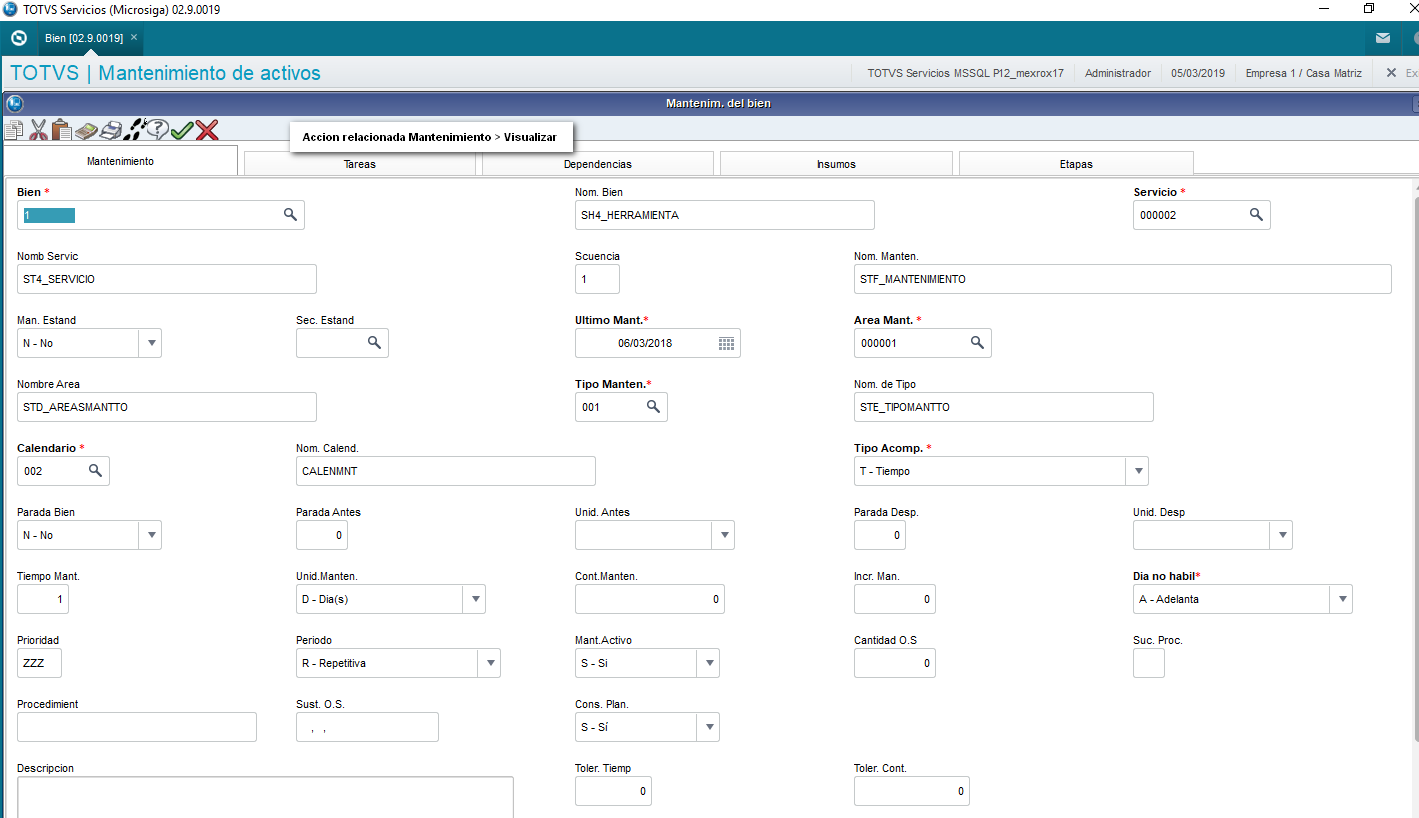
Task: Click the printer icon in toolbar
Action: pos(110,130)
